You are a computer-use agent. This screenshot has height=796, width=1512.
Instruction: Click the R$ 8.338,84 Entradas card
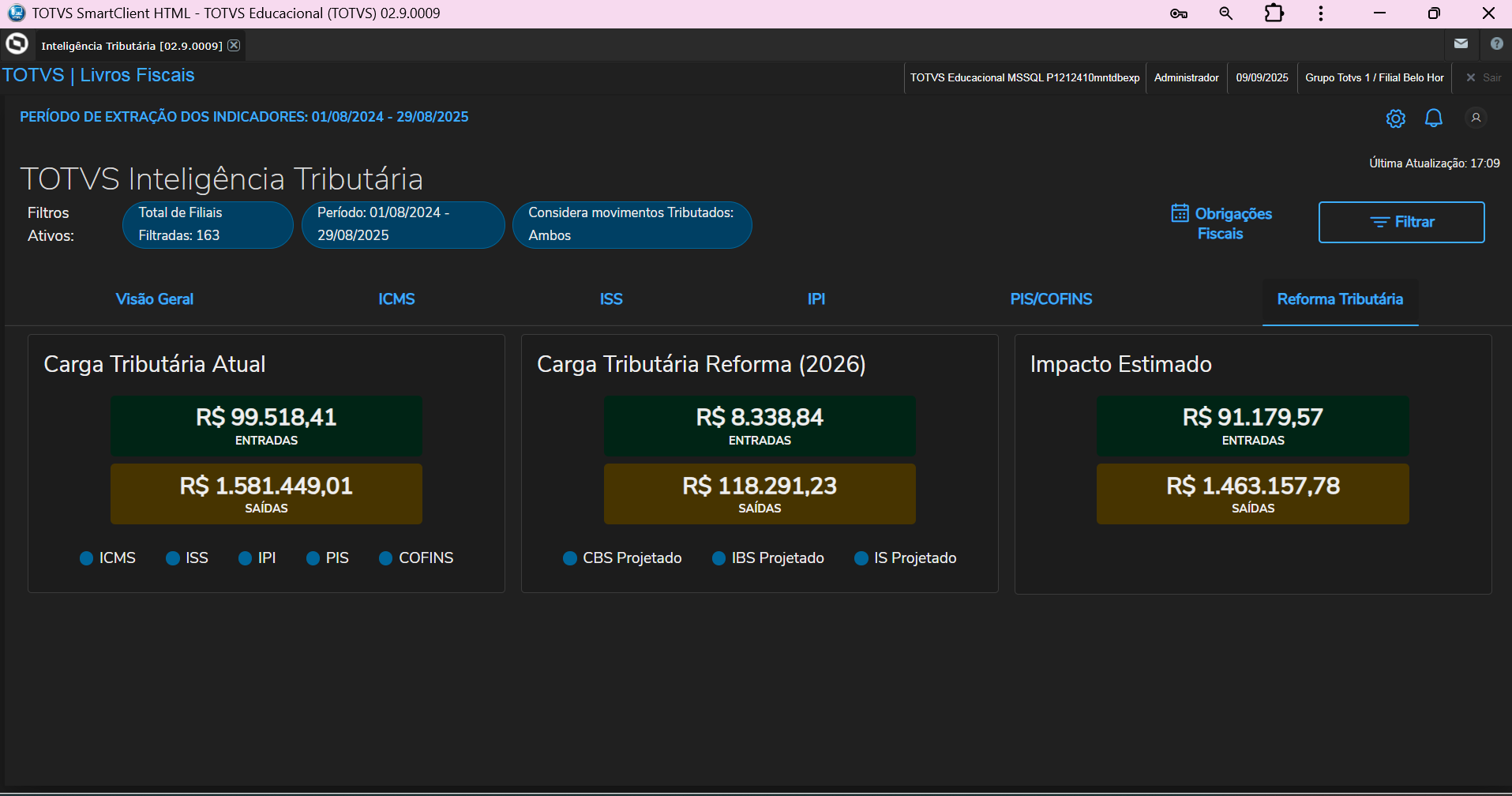tap(760, 426)
